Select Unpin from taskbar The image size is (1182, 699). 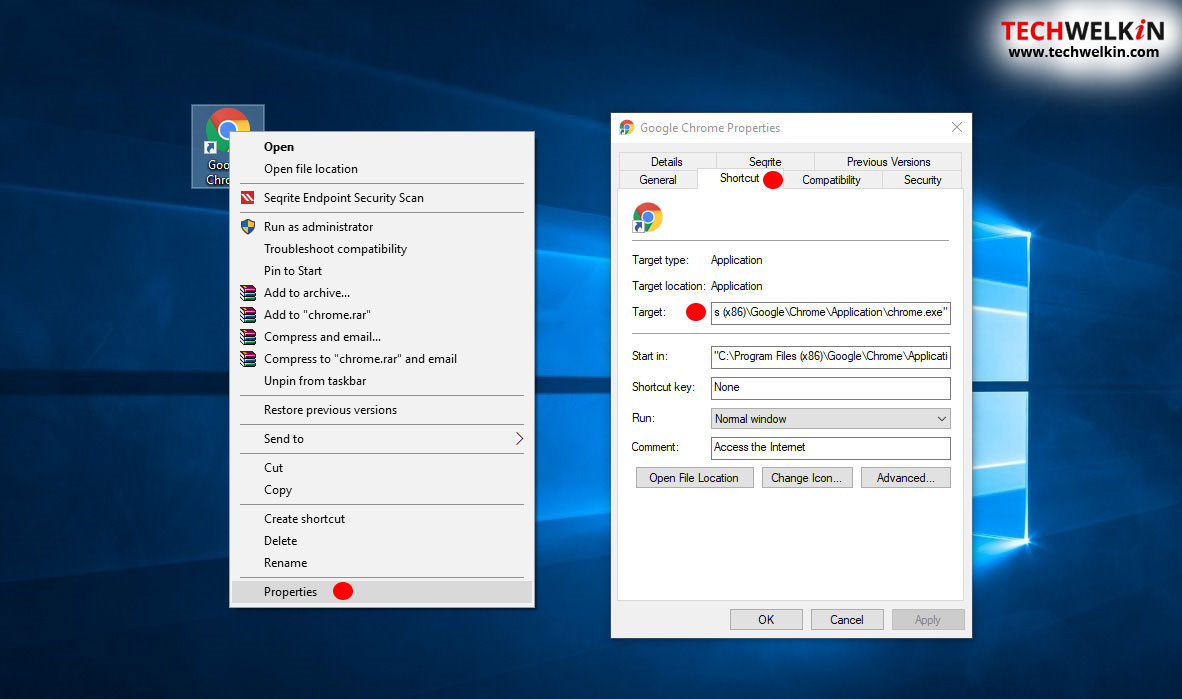381,381
